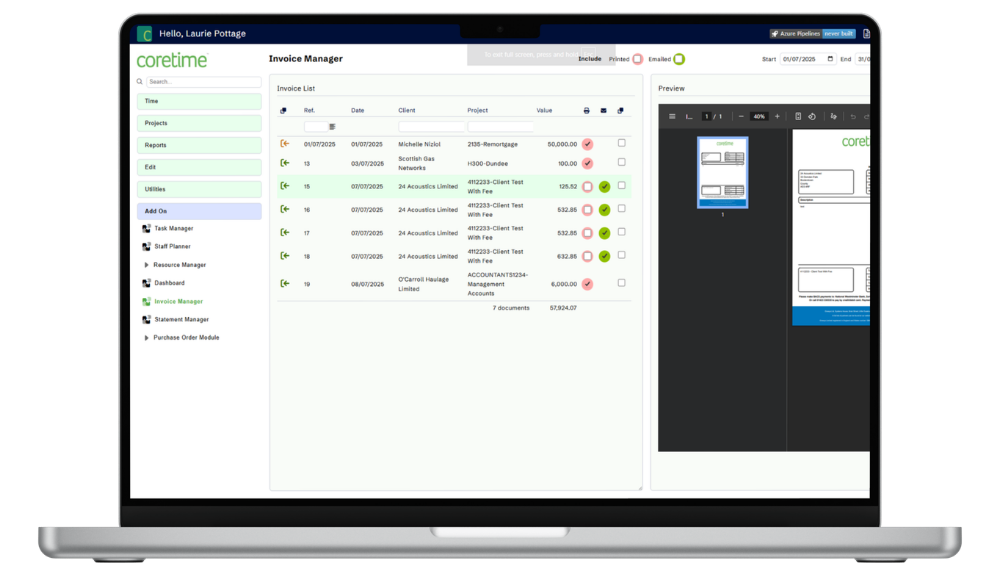
Task: Click the Project column filter box
Action: click(x=500, y=127)
